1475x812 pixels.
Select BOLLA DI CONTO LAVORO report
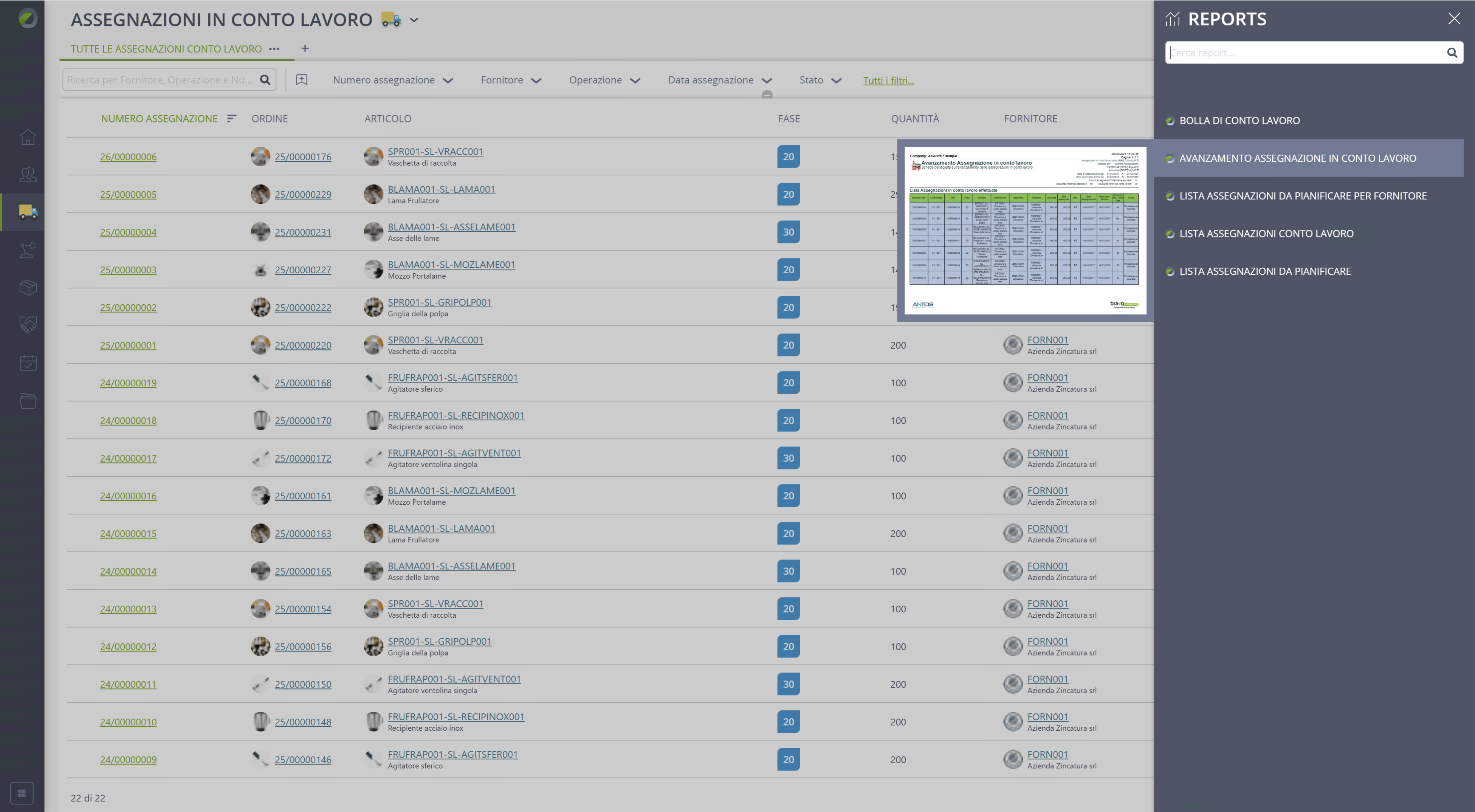(x=1239, y=120)
